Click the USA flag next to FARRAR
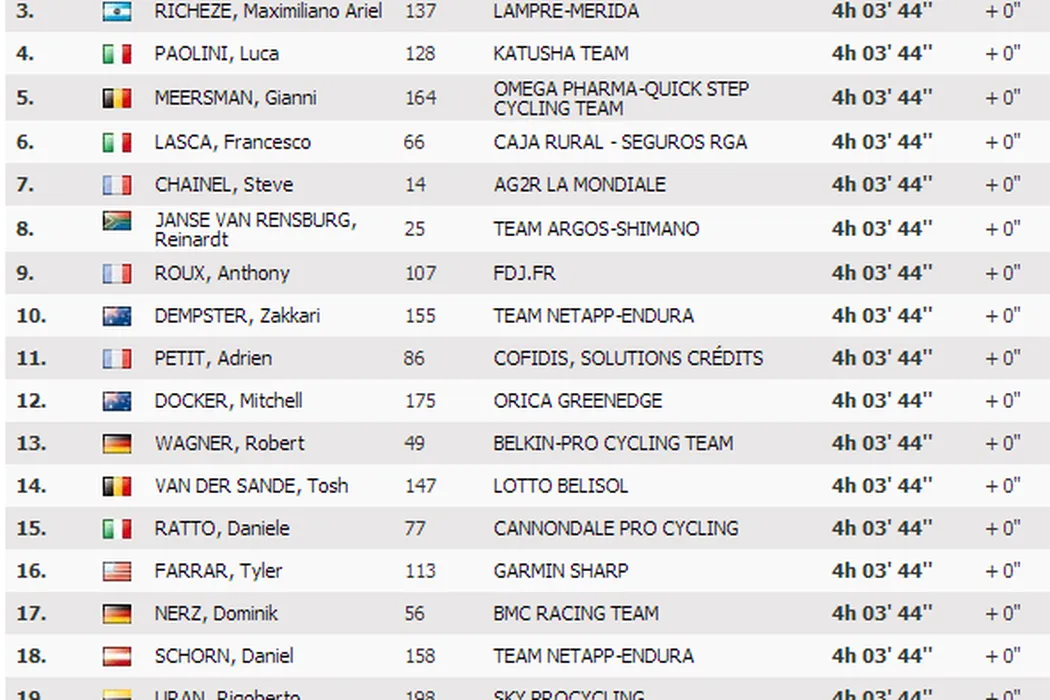 click(x=117, y=572)
